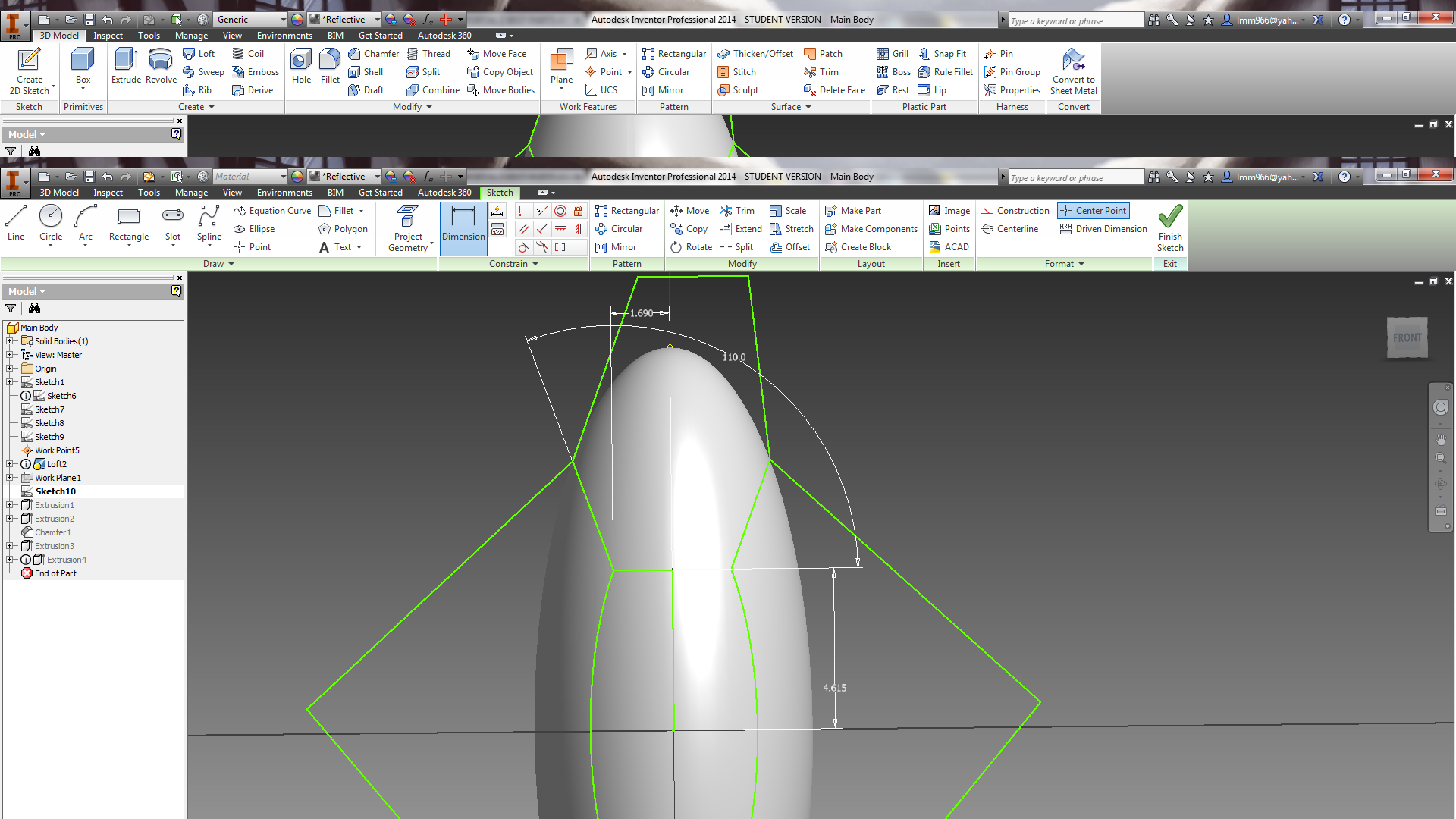The height and width of the screenshot is (819, 1456).
Task: Open the color wheel appearance picker
Action: [297, 177]
